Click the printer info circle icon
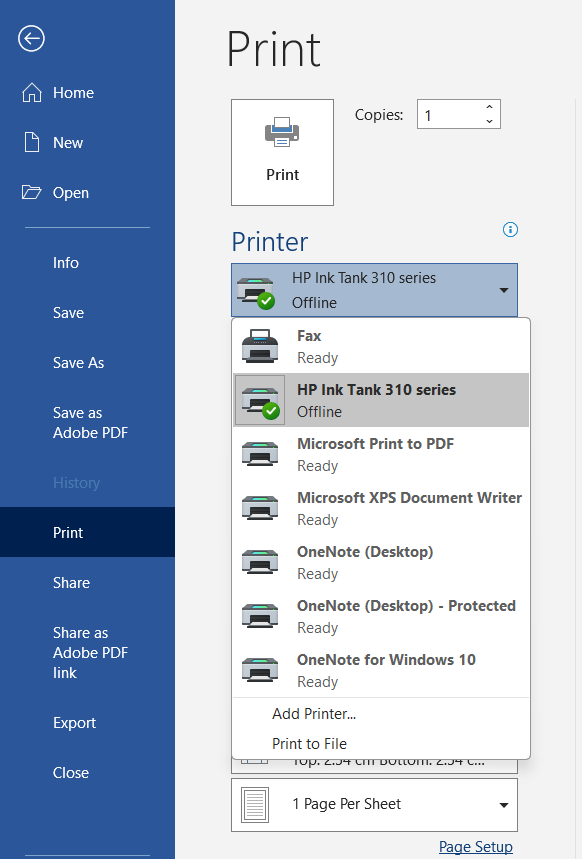This screenshot has width=582, height=859. point(510,230)
